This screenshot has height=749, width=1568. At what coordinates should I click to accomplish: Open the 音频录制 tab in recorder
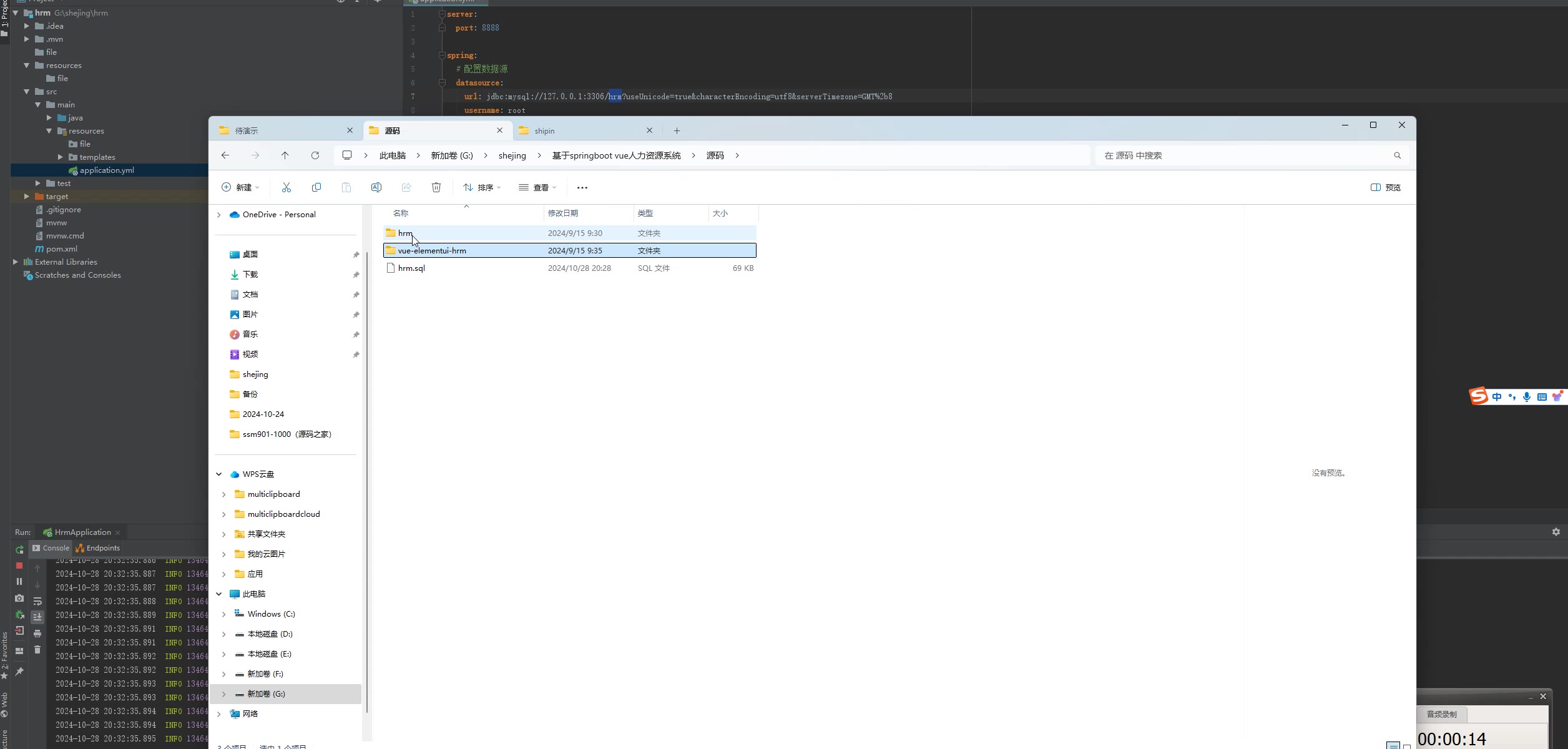(x=1442, y=714)
